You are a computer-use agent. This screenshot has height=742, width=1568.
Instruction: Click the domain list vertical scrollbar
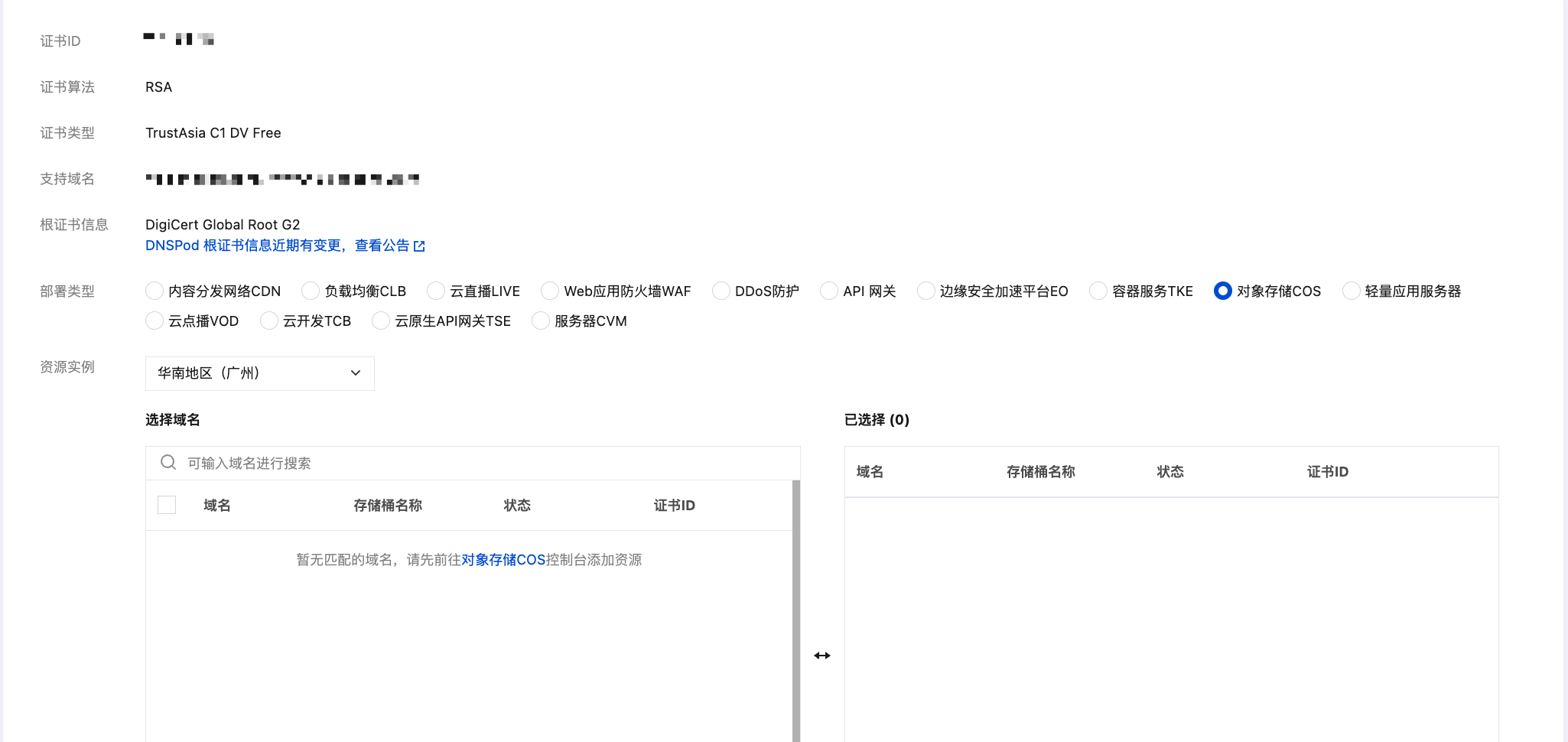[x=796, y=610]
